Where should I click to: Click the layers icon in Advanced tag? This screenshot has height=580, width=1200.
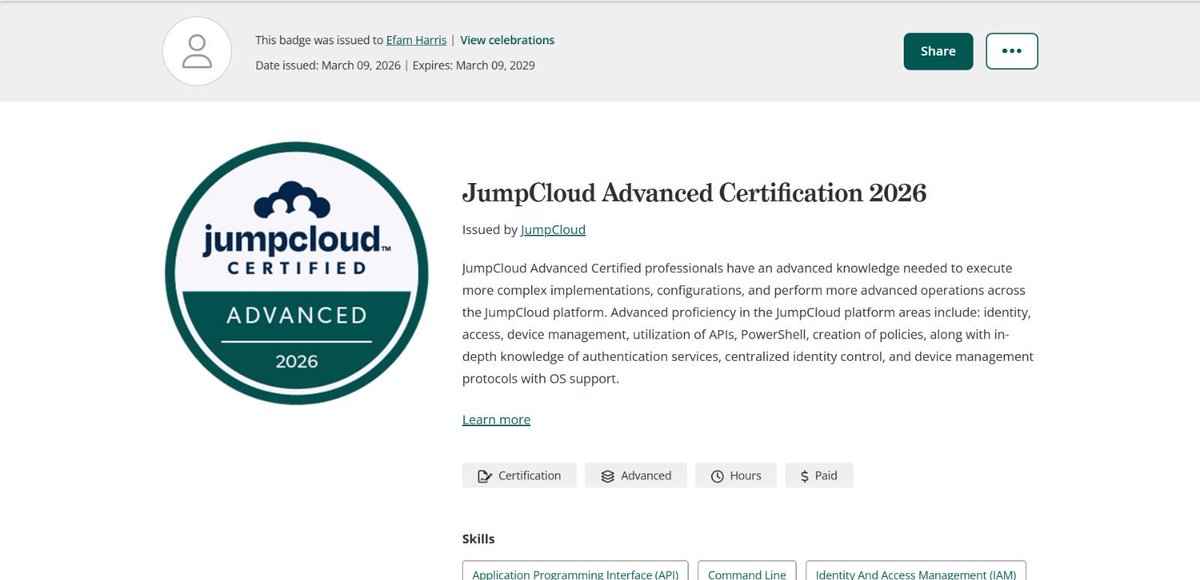(x=607, y=476)
